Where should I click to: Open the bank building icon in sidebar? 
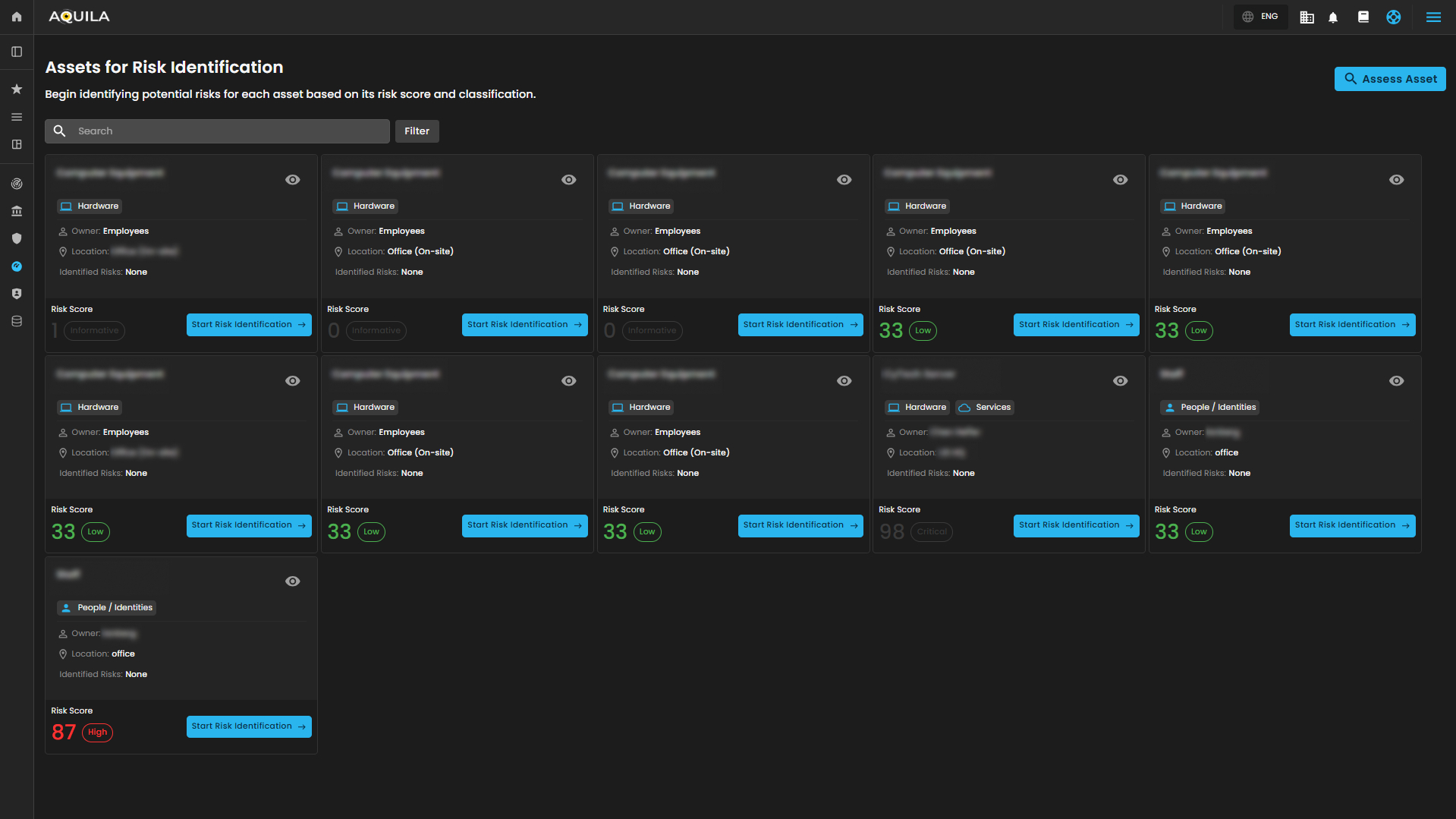[17, 211]
